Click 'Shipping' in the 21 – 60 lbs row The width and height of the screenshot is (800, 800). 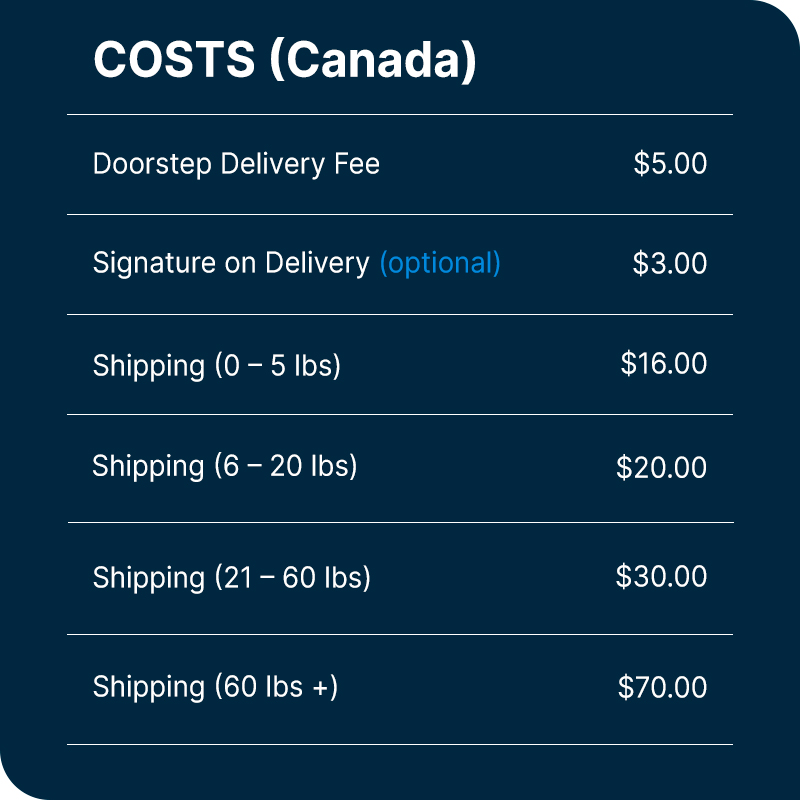pyautogui.click(x=149, y=578)
